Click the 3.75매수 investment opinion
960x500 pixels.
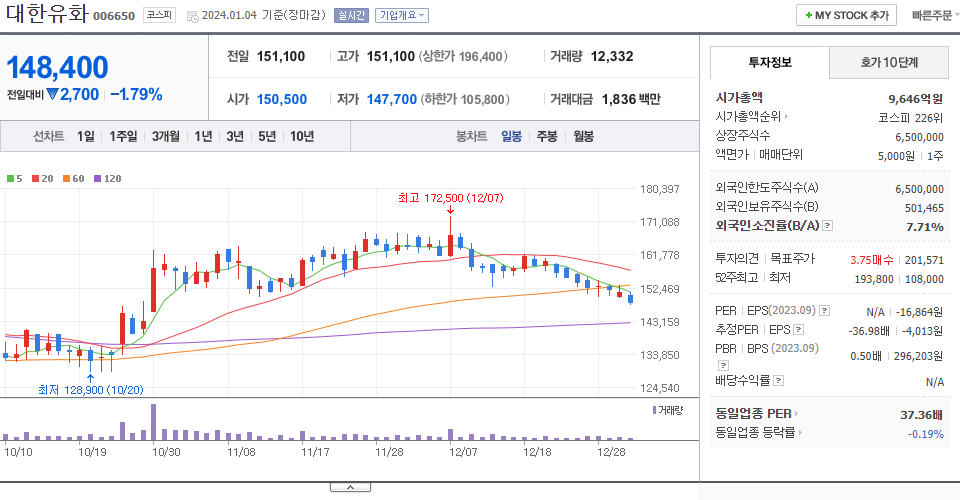click(871, 260)
